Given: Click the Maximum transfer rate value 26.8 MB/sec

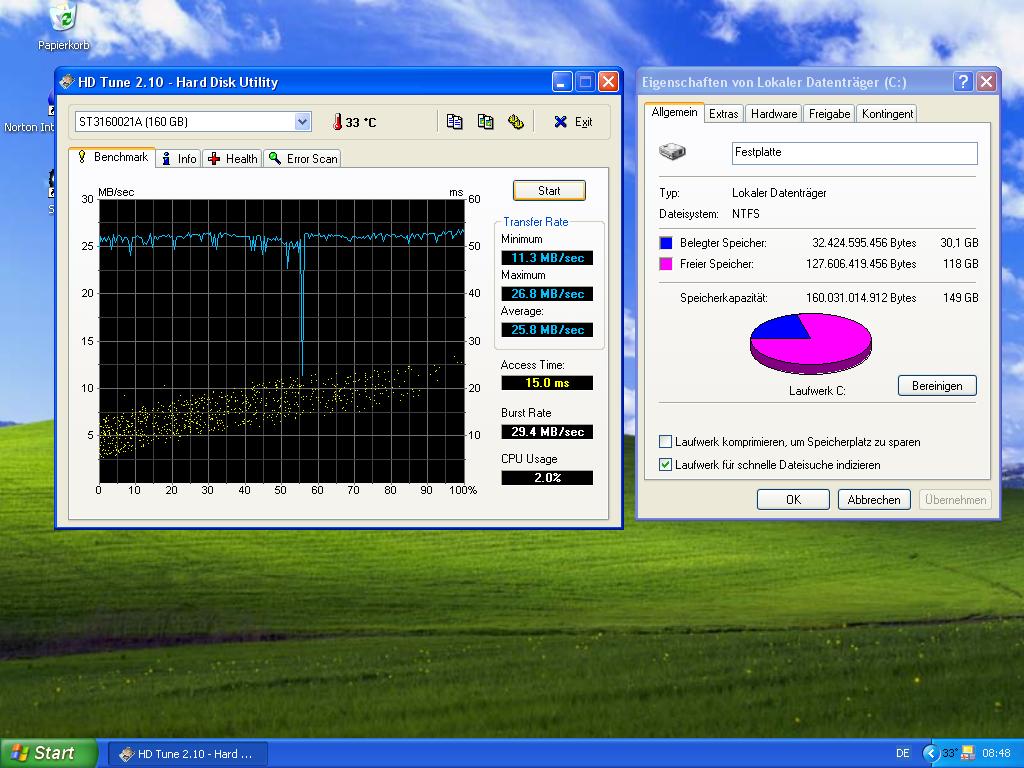Looking at the screenshot, I should pos(547,294).
